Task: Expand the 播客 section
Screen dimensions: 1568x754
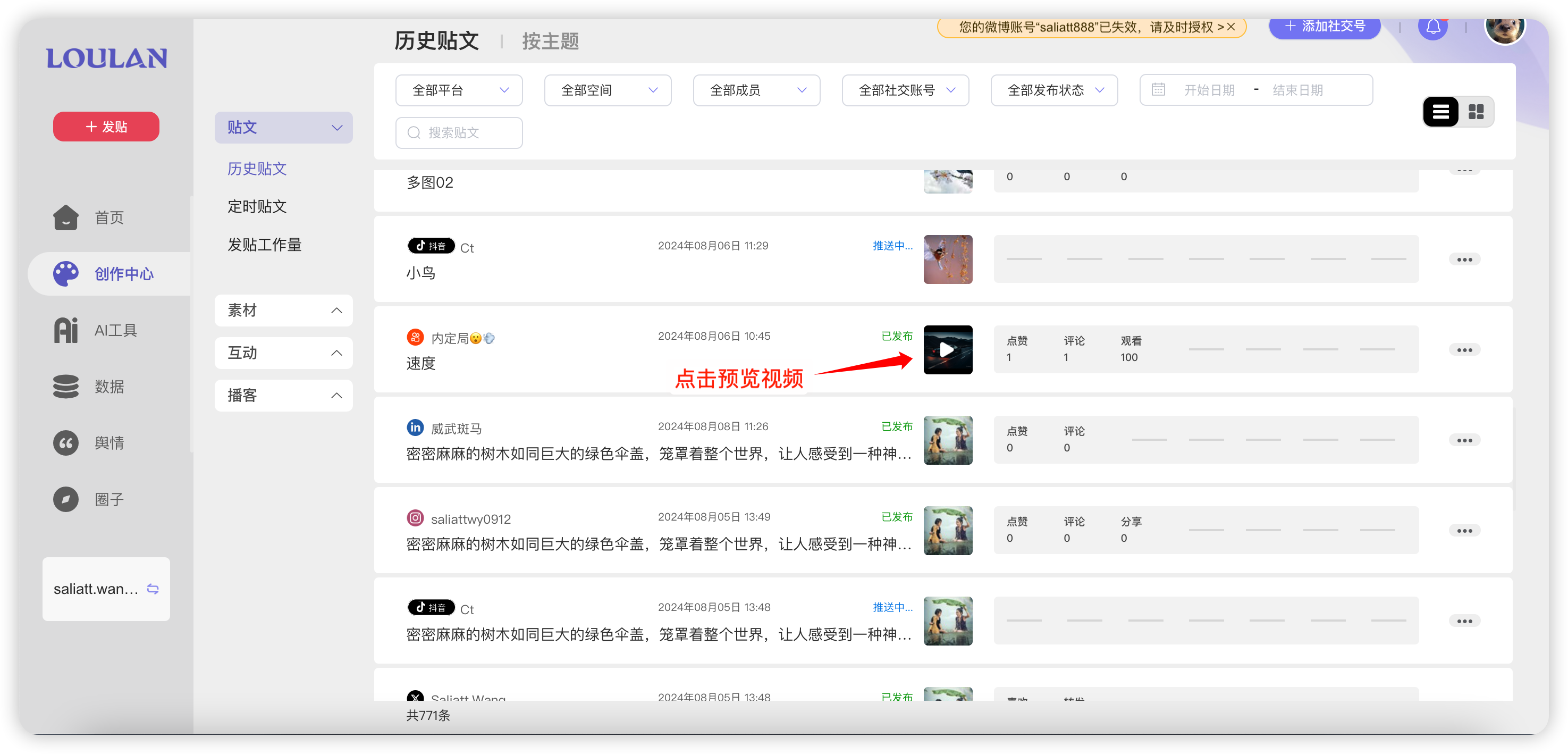Action: click(284, 395)
